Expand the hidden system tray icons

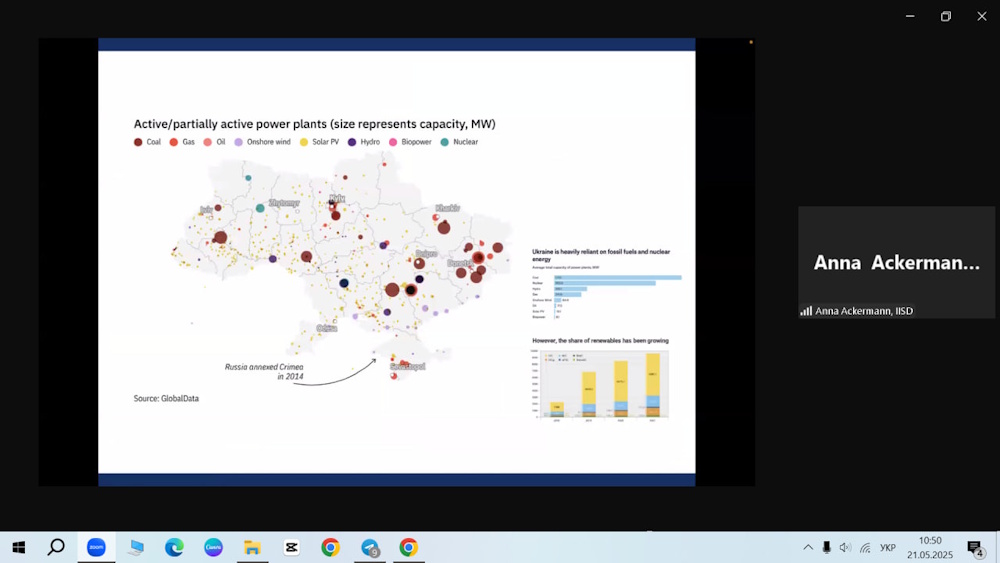pos(808,547)
